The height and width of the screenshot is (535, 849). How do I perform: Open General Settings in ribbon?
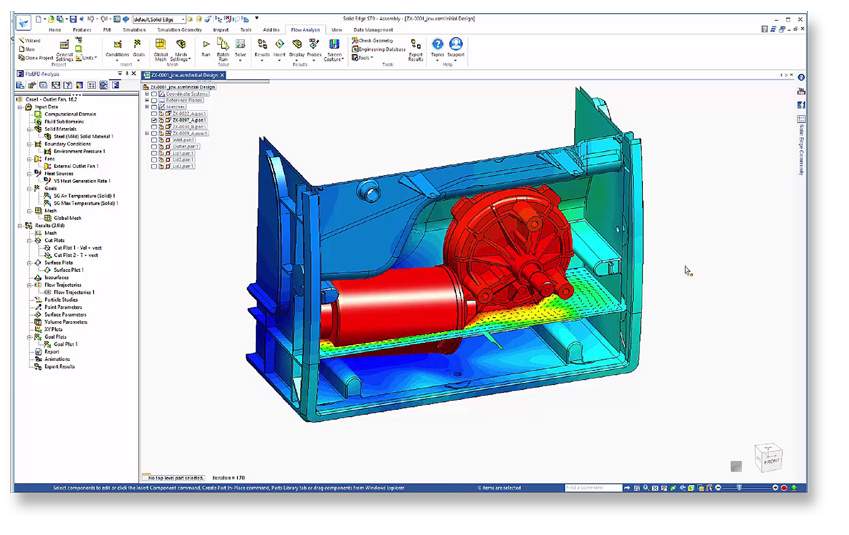pos(64,50)
